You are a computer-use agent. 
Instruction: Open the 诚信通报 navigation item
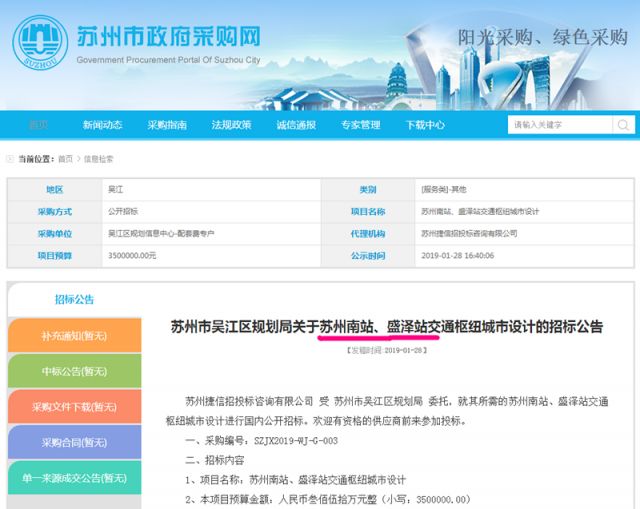[x=296, y=125]
